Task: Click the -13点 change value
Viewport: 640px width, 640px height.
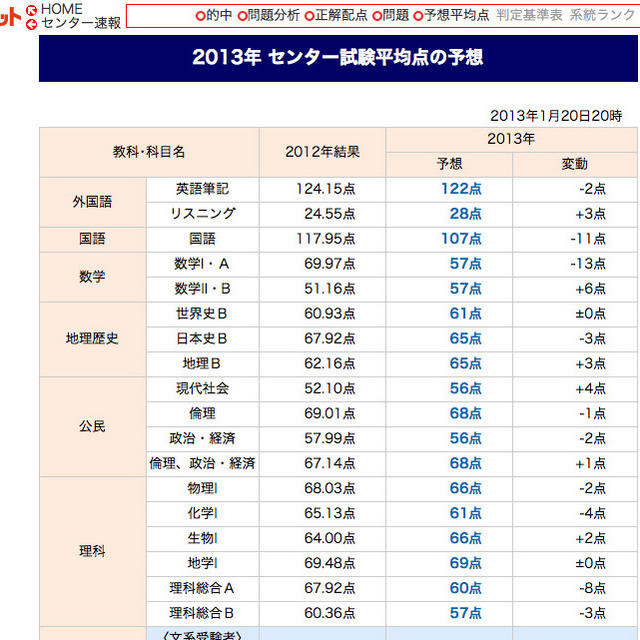Action: 588,264
